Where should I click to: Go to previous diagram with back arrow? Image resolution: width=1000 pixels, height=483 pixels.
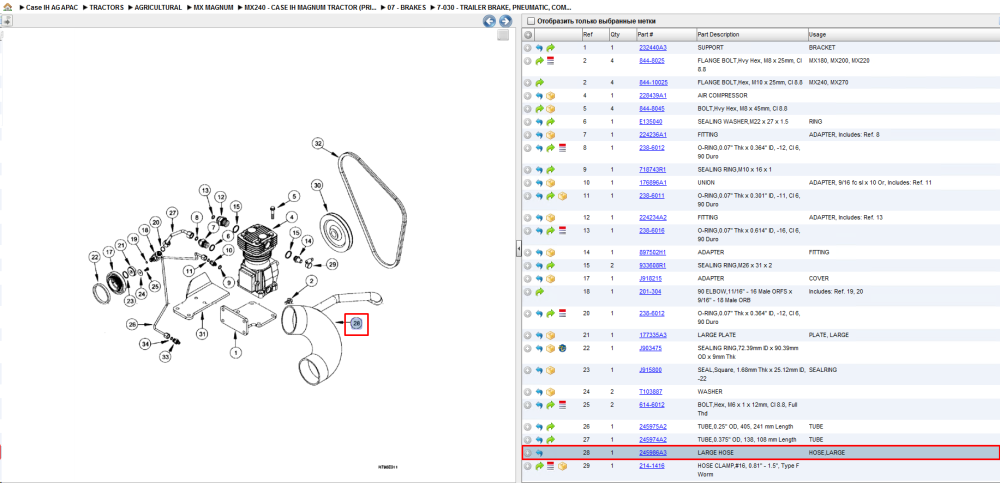pos(489,21)
